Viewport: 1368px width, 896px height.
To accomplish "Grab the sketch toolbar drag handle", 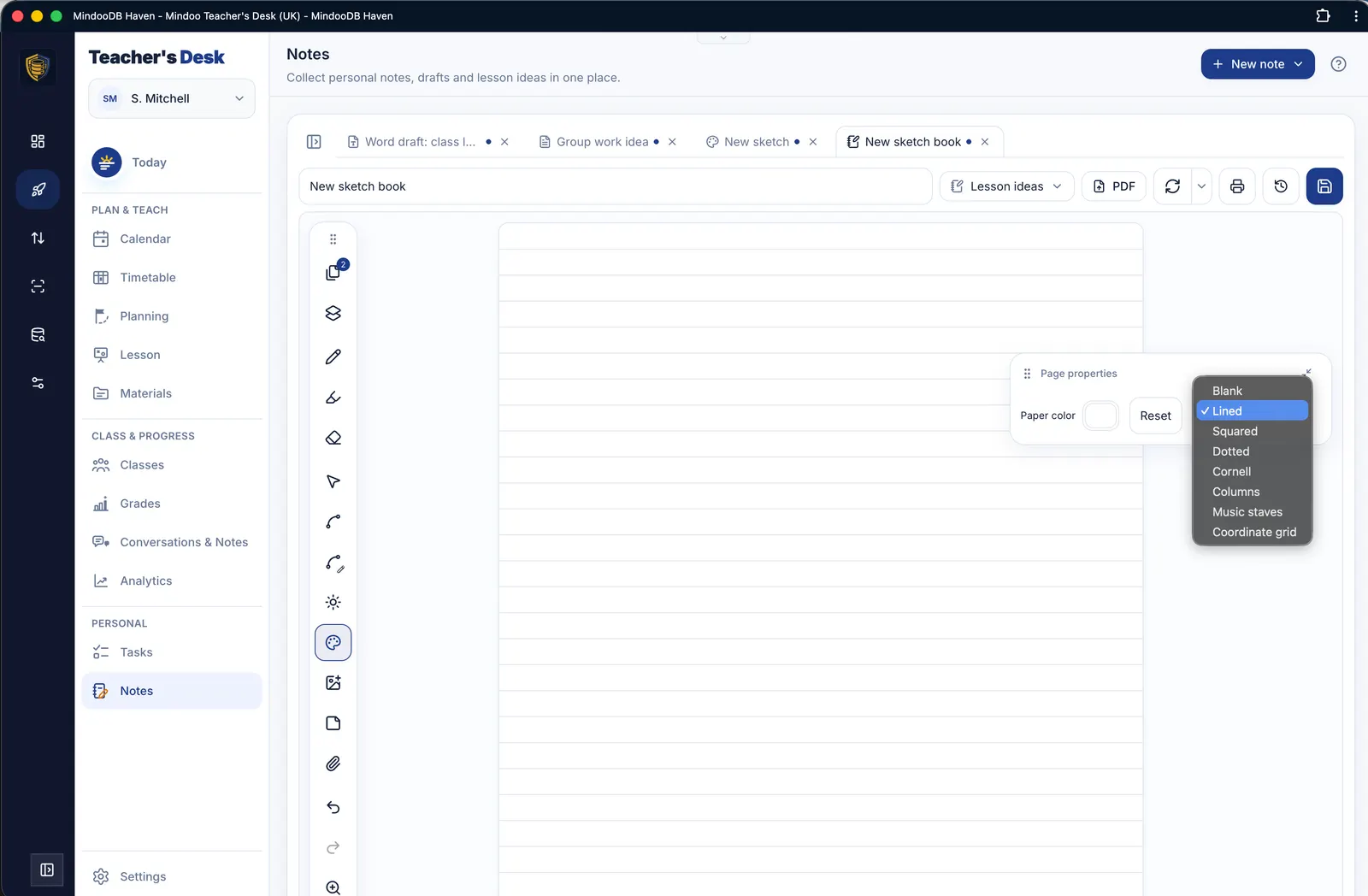I will (333, 239).
